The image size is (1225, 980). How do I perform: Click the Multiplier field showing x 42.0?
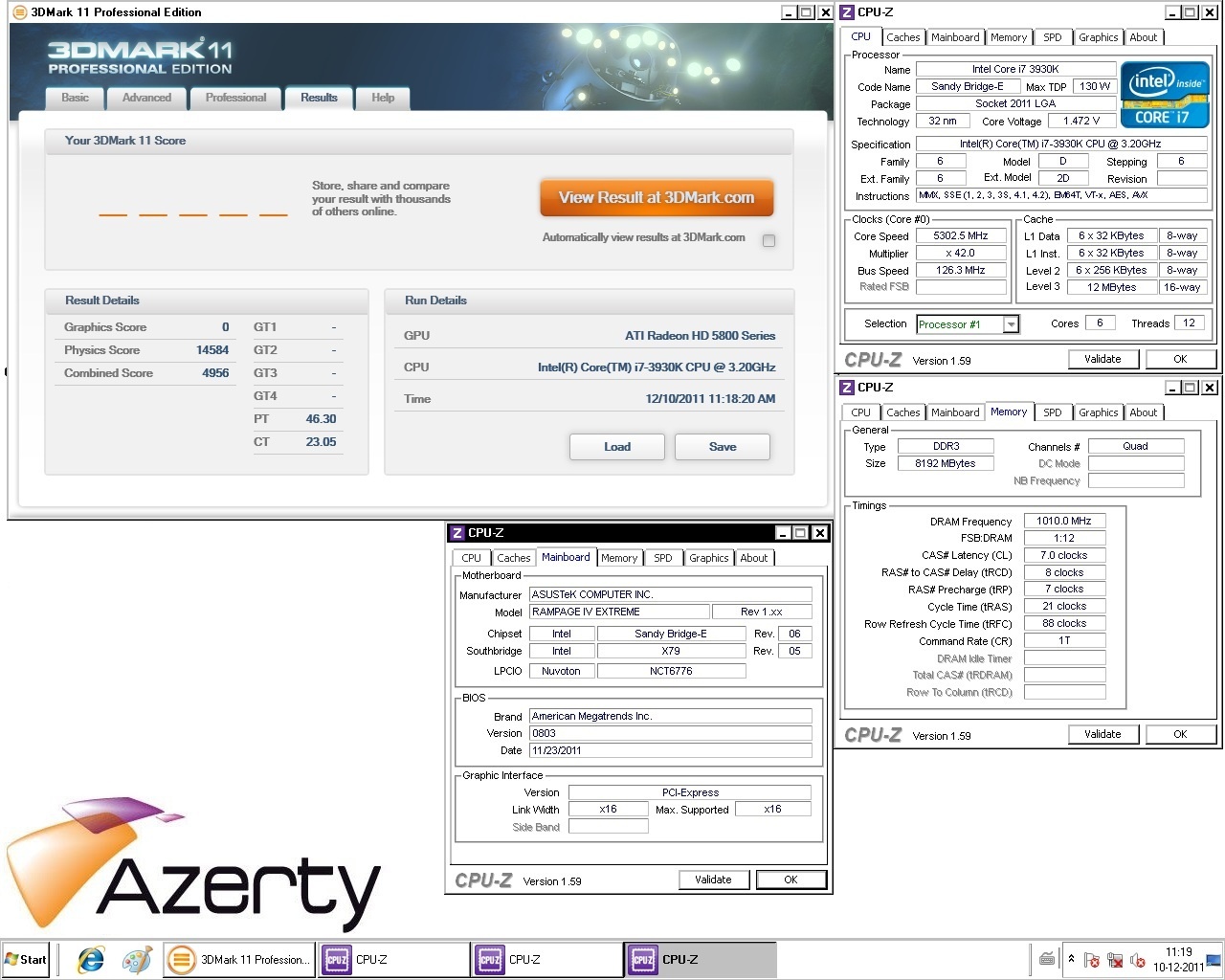[961, 254]
